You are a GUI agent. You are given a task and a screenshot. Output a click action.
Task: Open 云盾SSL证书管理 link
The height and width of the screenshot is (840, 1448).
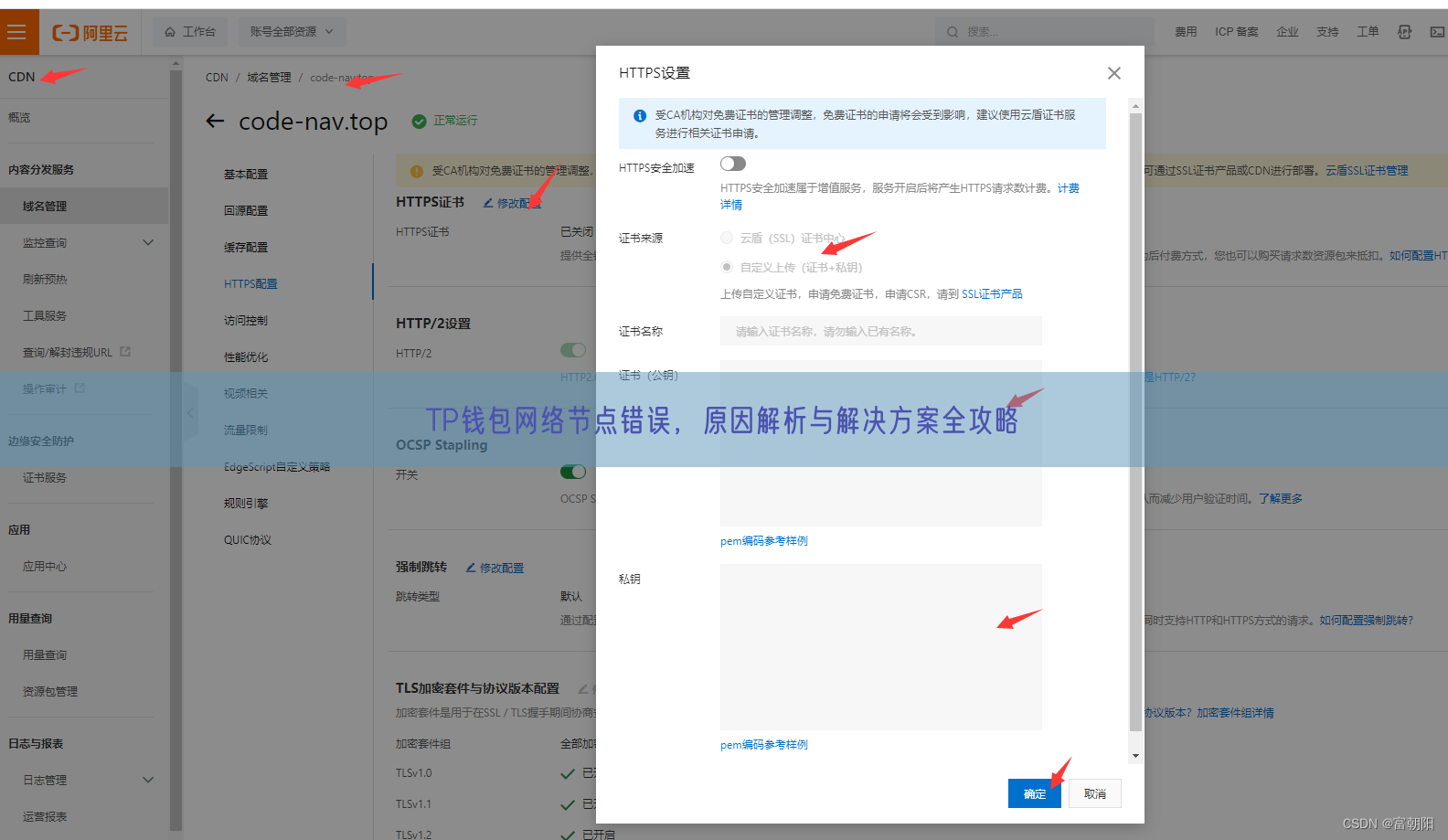pos(1367,171)
